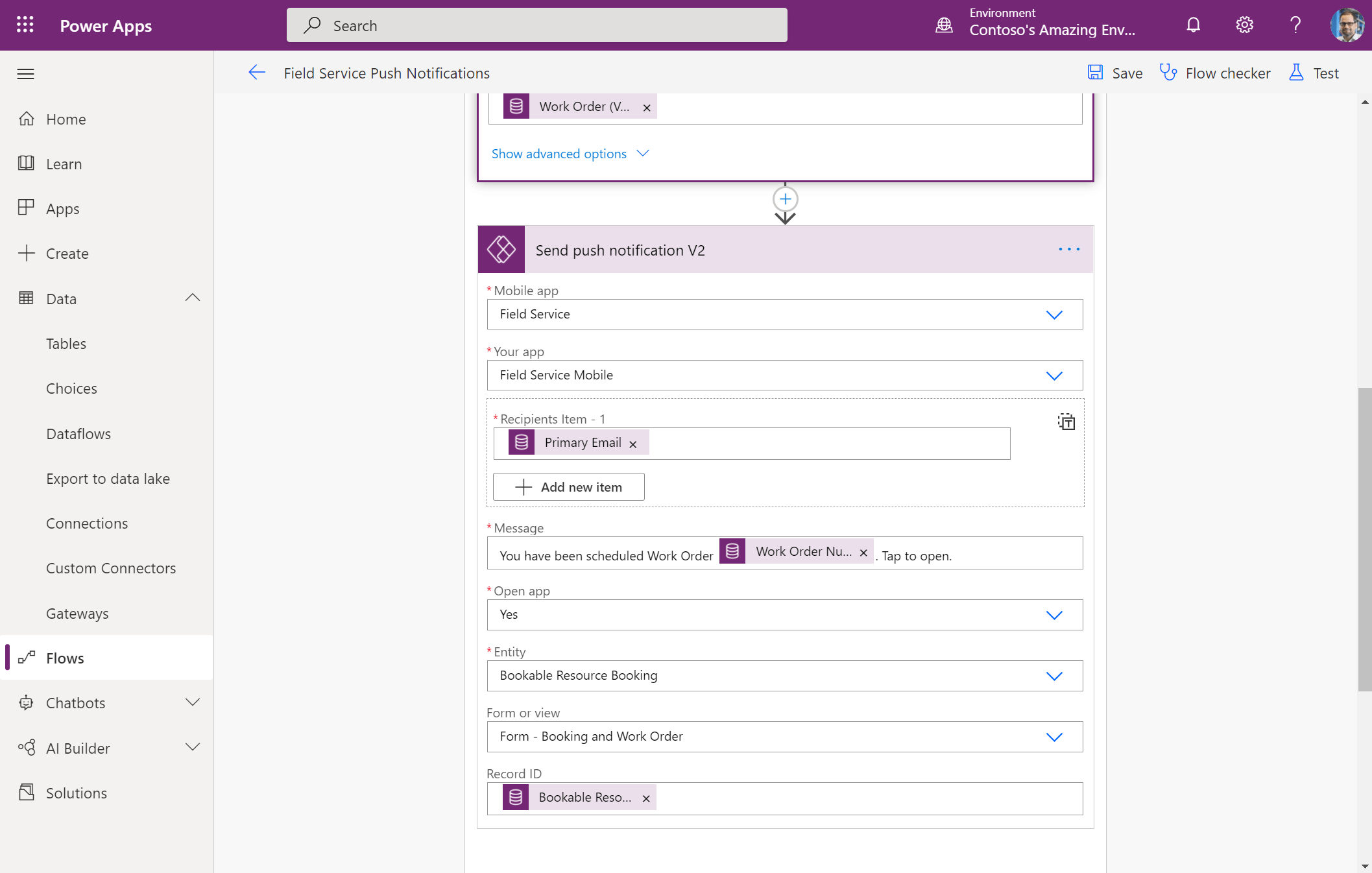Go back using the left arrow

(257, 73)
